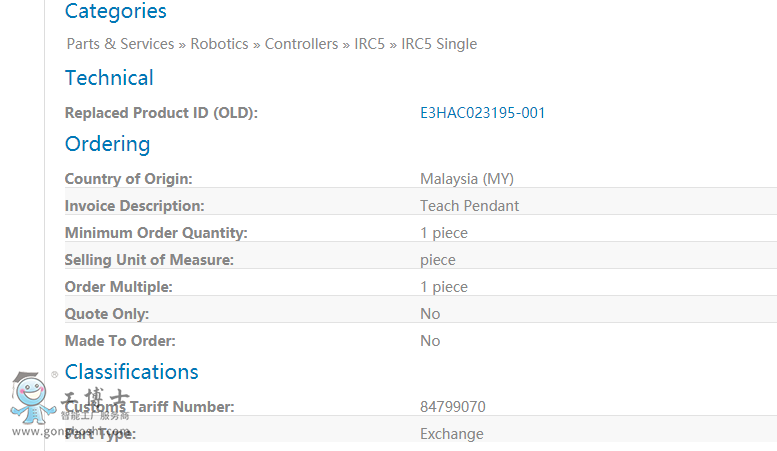Go to the Controllers breadcrumb category
Screen dimensions: 777x451
click(301, 44)
